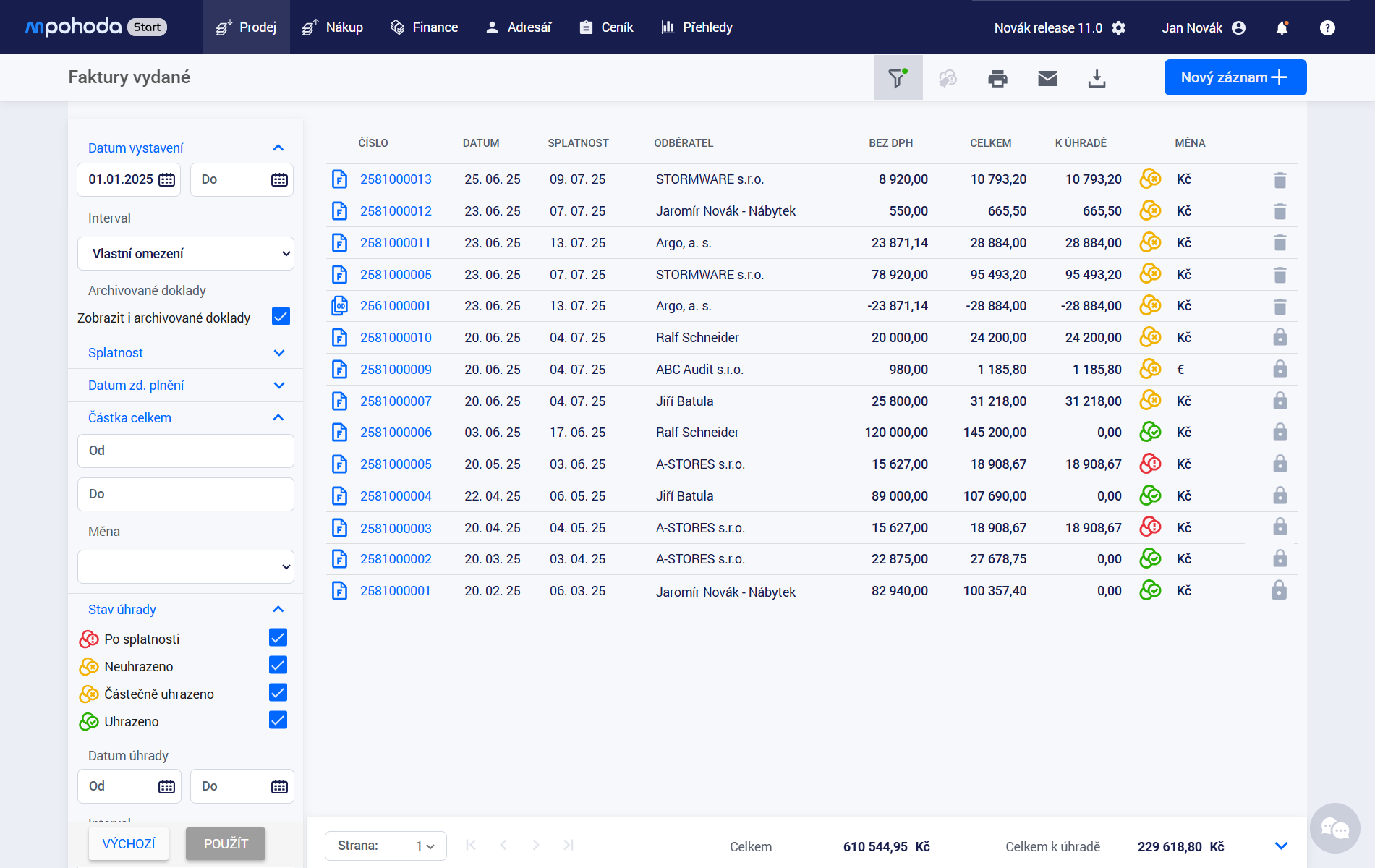1375x868 pixels.
Task: Click VÝCHOZÍ reset button
Action: click(129, 843)
